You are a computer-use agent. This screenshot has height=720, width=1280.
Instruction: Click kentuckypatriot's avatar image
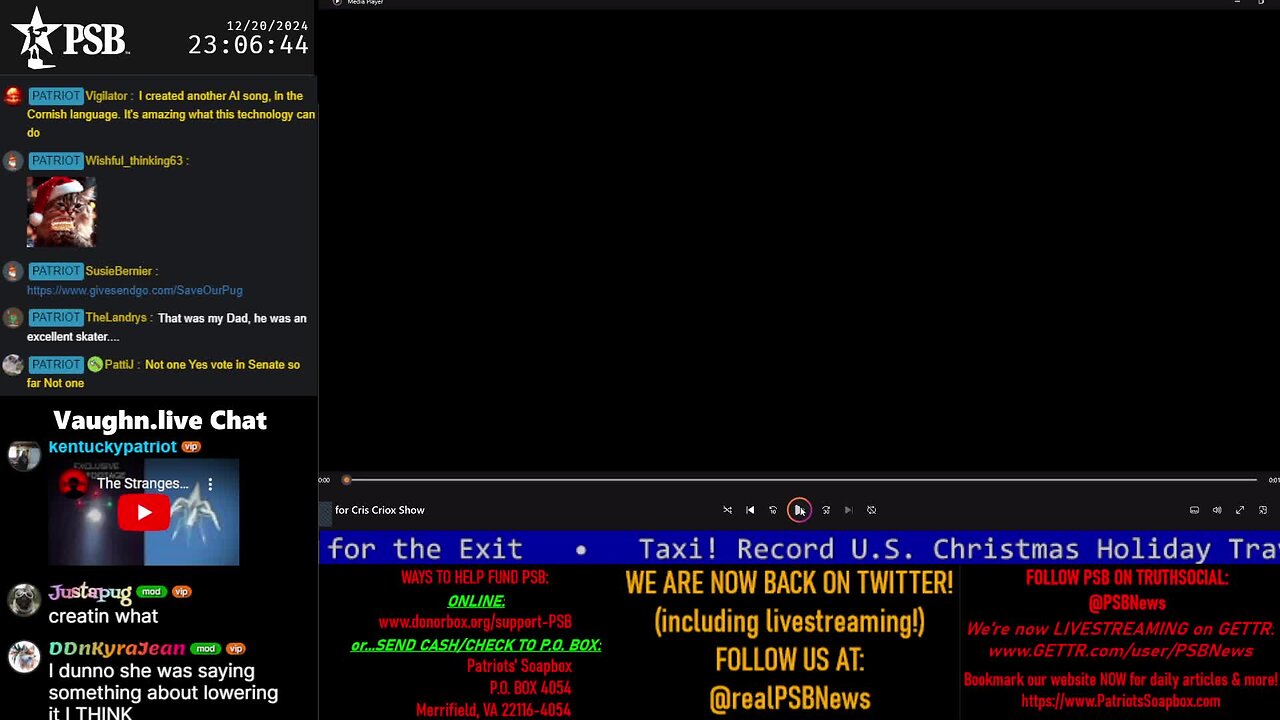pyautogui.click(x=24, y=455)
